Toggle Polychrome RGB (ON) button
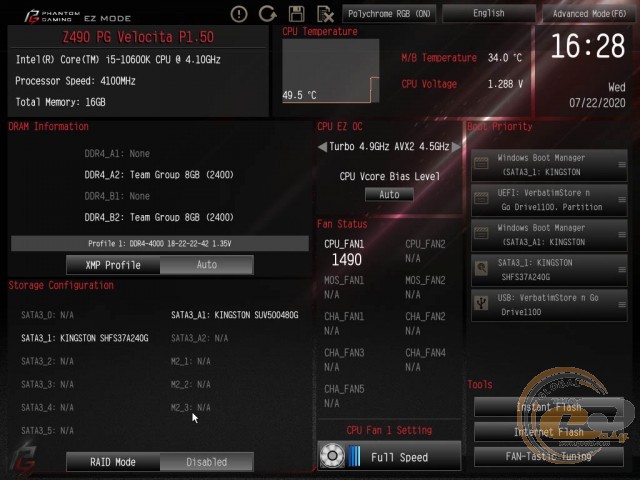 [x=389, y=14]
